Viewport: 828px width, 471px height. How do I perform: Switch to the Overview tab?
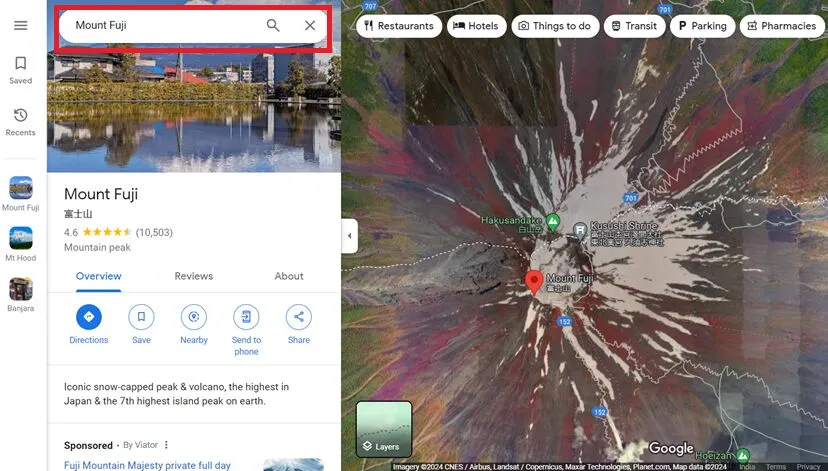[x=99, y=276]
